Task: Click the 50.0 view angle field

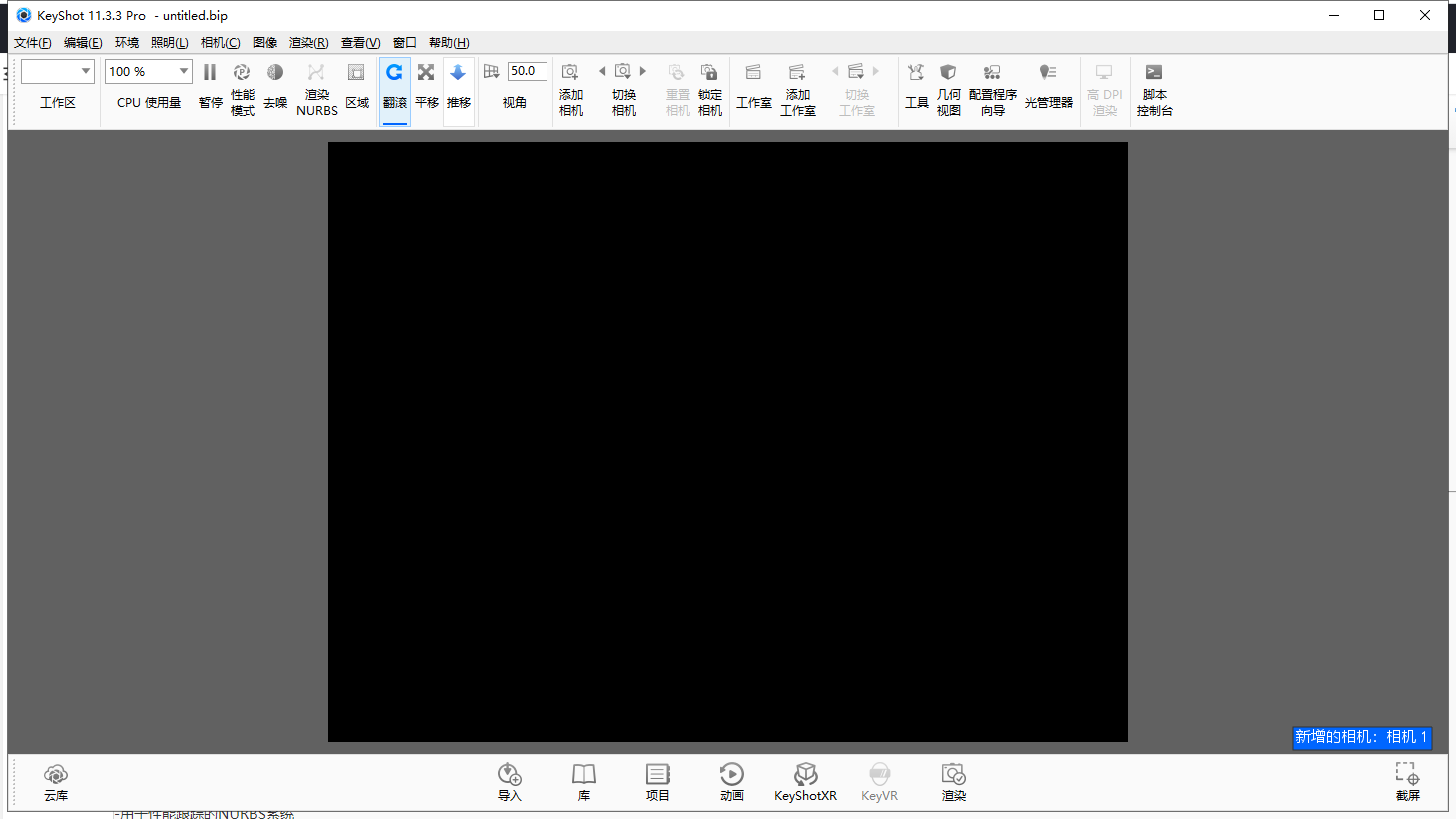Action: coord(527,71)
